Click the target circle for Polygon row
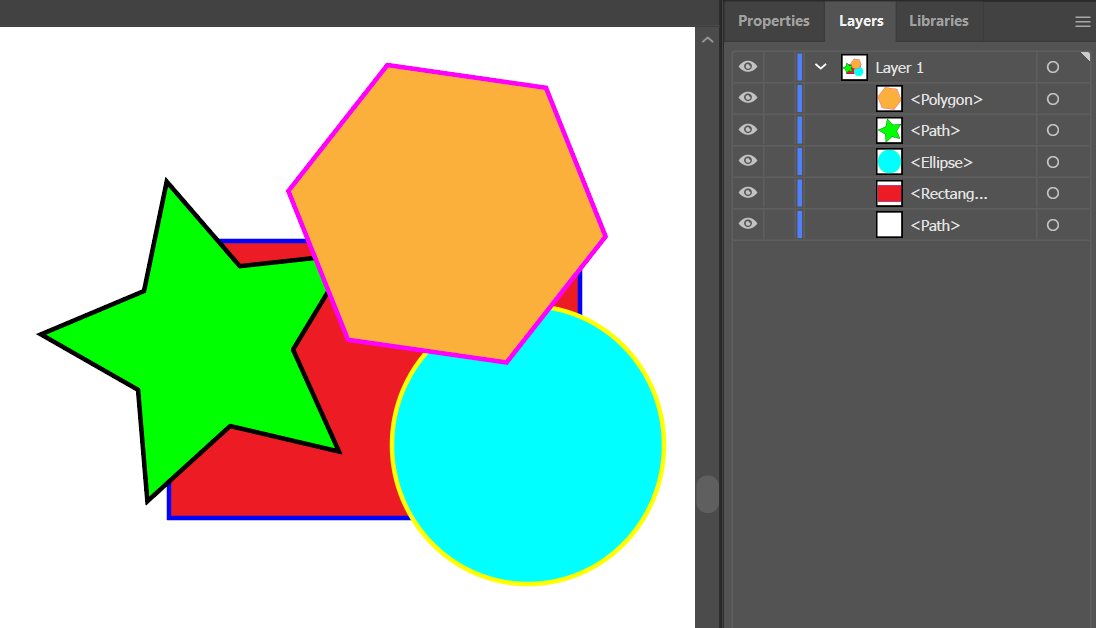The image size is (1096, 628). 1052,99
